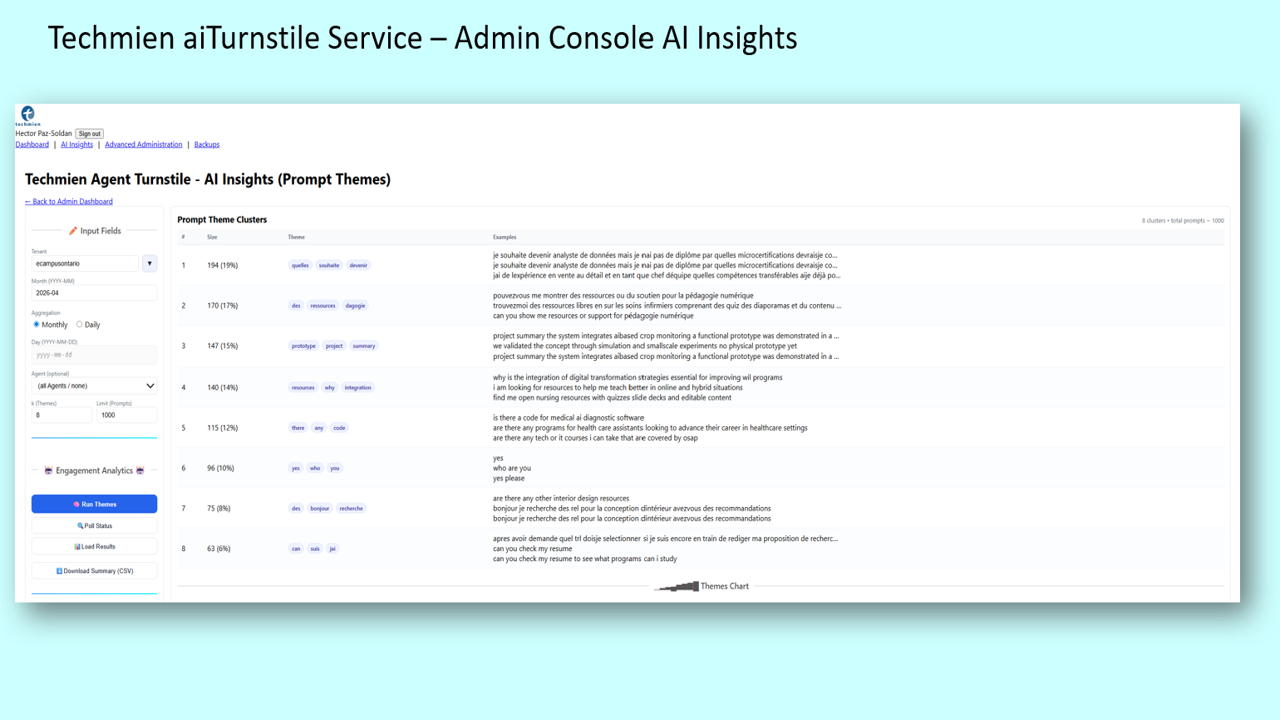Screen dimensions: 1280x720
Task: Click the Techmien logo icon
Action: [28, 114]
